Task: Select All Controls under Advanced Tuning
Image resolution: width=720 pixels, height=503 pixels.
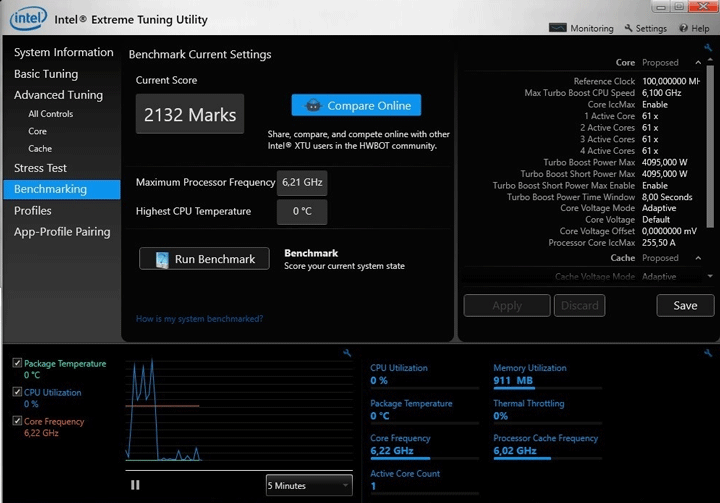Action: (x=51, y=114)
